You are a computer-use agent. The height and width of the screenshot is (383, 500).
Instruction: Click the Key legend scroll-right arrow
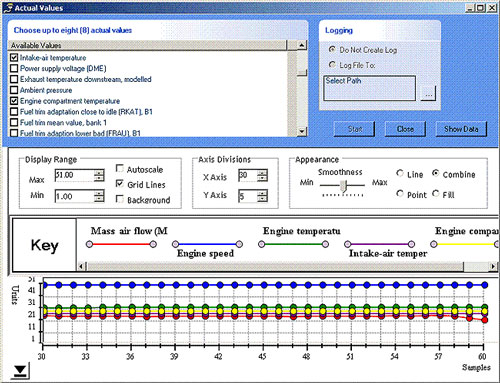point(493,266)
